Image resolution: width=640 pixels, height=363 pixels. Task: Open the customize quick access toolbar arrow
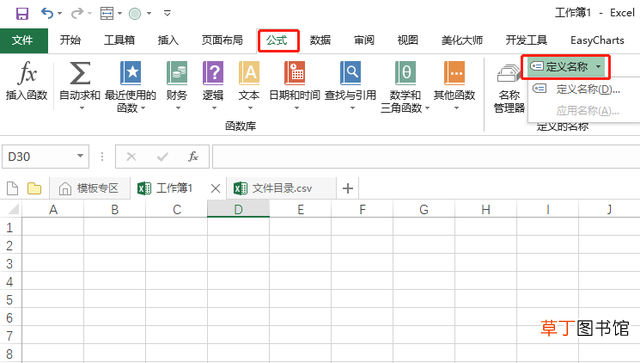coord(167,13)
